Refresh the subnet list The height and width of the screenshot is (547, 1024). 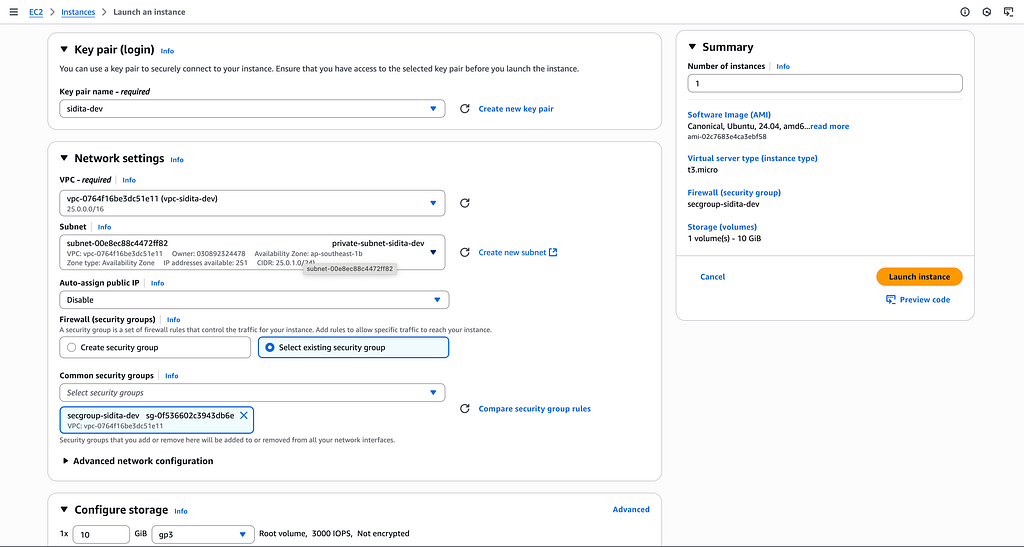coord(464,252)
